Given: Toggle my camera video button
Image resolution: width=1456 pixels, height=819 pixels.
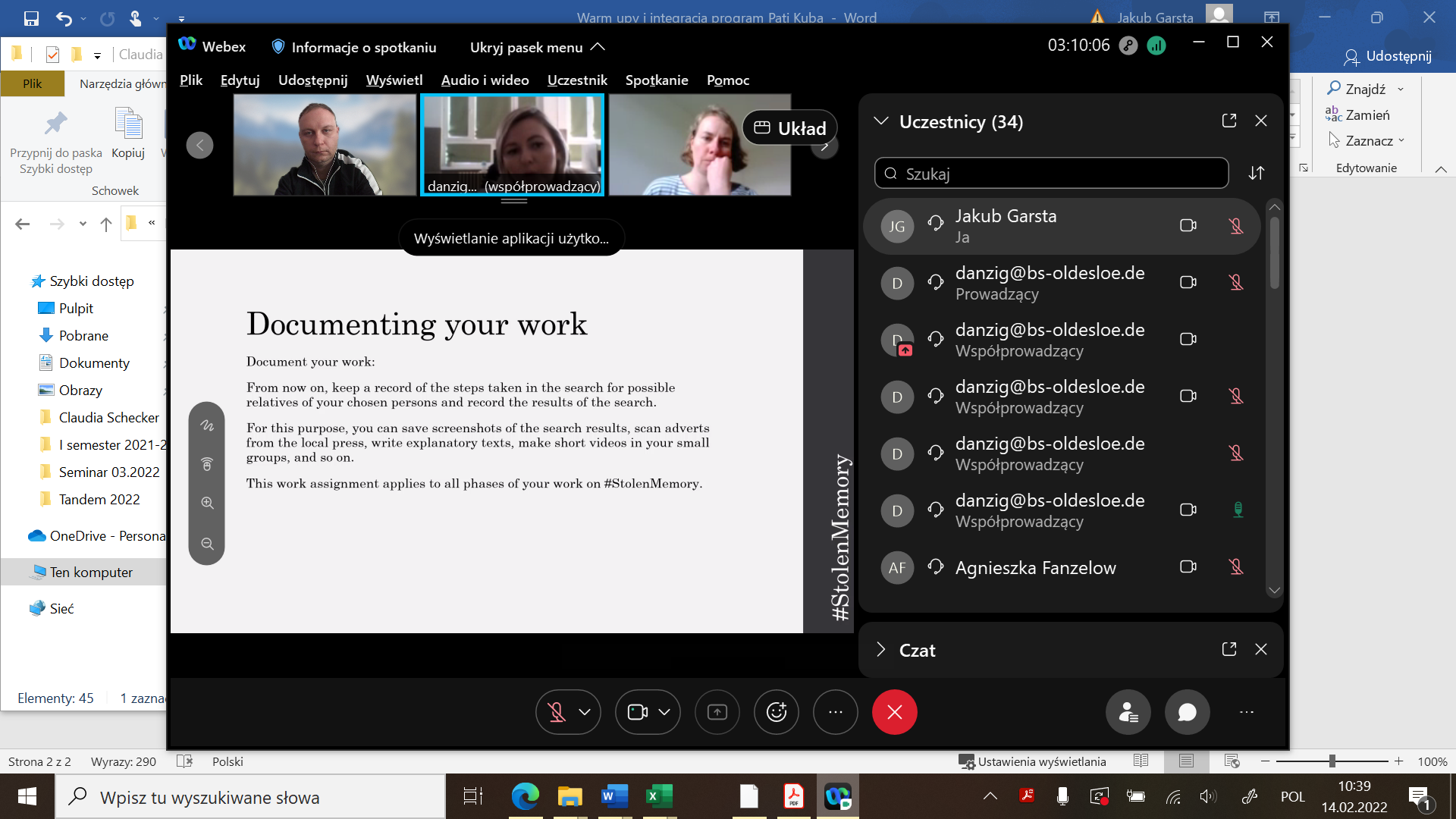Looking at the screenshot, I should pyautogui.click(x=637, y=712).
